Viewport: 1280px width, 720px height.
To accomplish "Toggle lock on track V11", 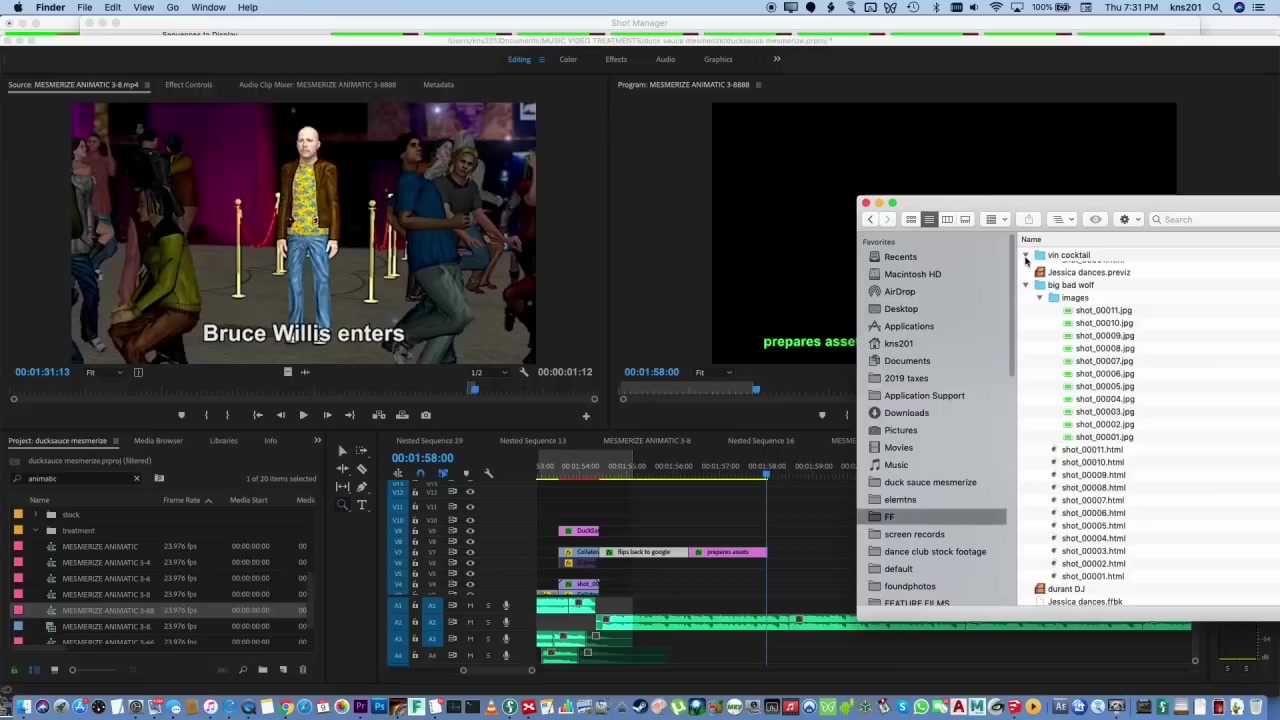I will tap(415, 507).
